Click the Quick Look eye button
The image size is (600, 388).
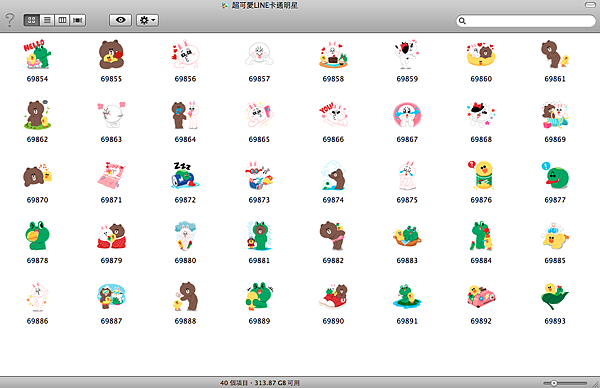point(121,20)
